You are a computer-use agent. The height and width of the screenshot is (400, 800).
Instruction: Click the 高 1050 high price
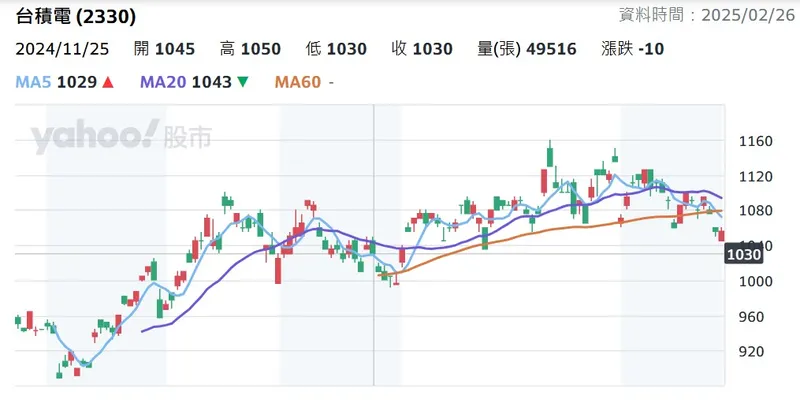click(x=250, y=49)
